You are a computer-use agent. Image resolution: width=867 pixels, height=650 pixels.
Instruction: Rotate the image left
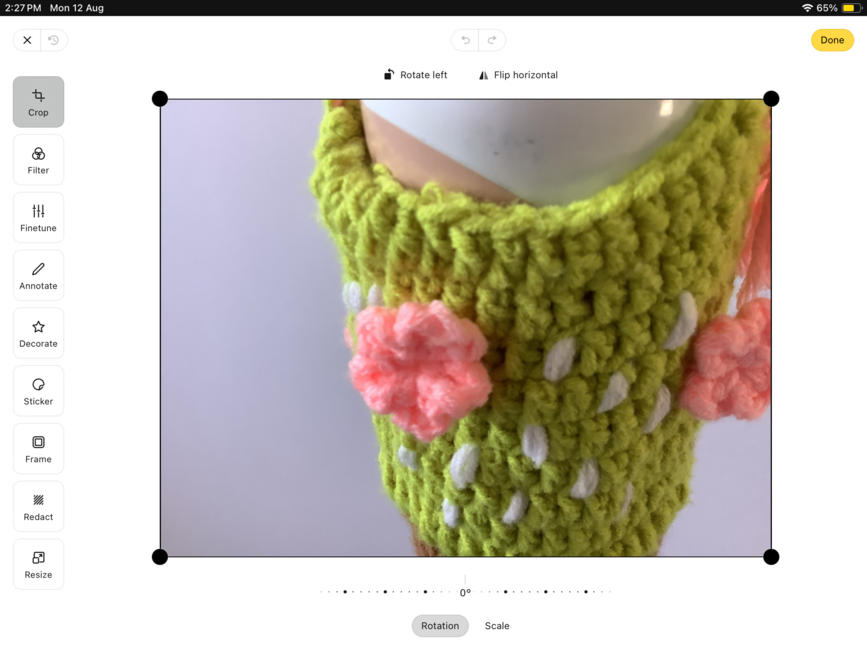click(415, 75)
